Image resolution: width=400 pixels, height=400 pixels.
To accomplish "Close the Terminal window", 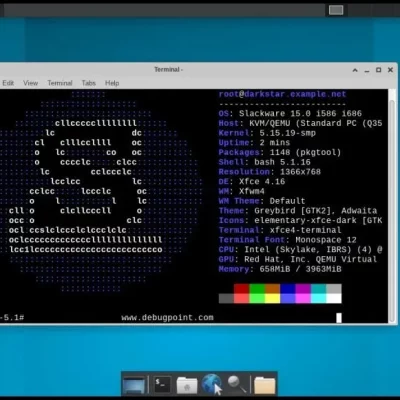I will click(390, 70).
